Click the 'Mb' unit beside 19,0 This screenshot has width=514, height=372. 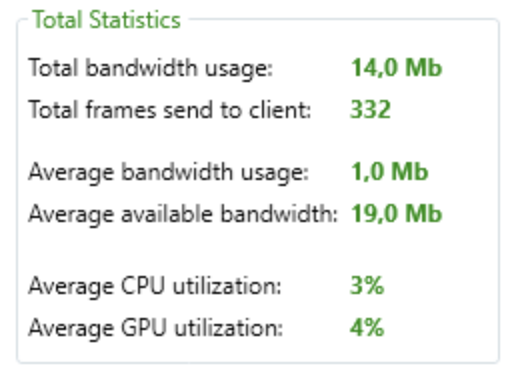click(423, 213)
